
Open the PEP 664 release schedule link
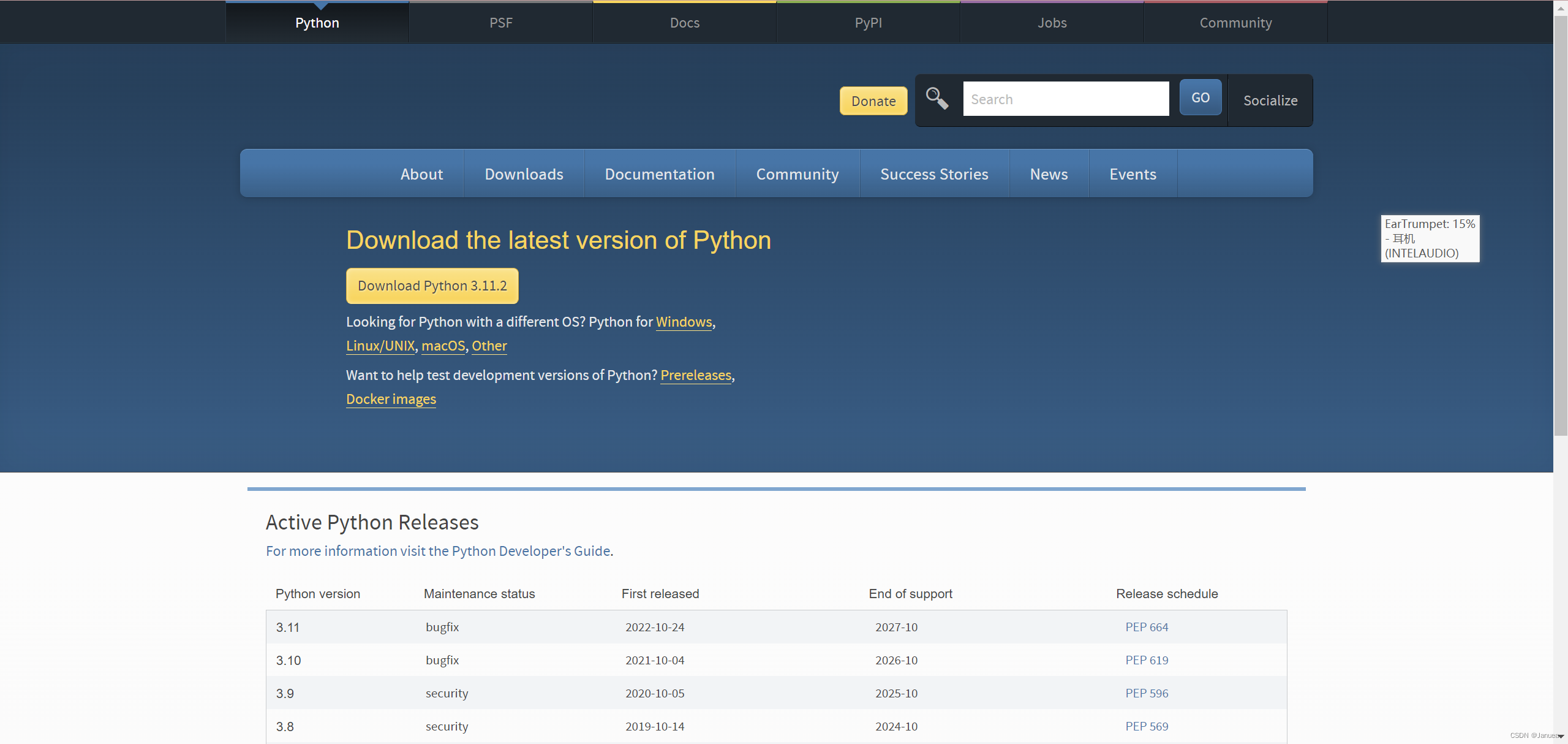coord(1147,627)
